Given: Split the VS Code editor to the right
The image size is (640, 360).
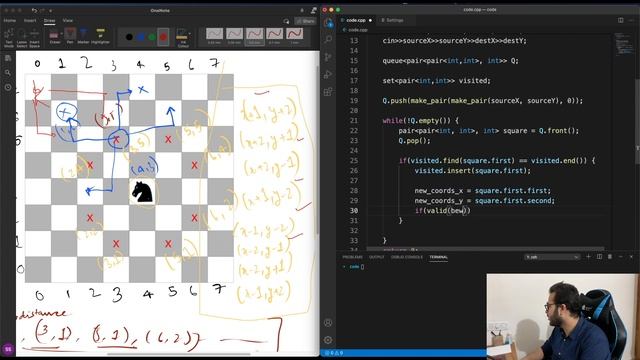Looking at the screenshot, I should 620,20.
